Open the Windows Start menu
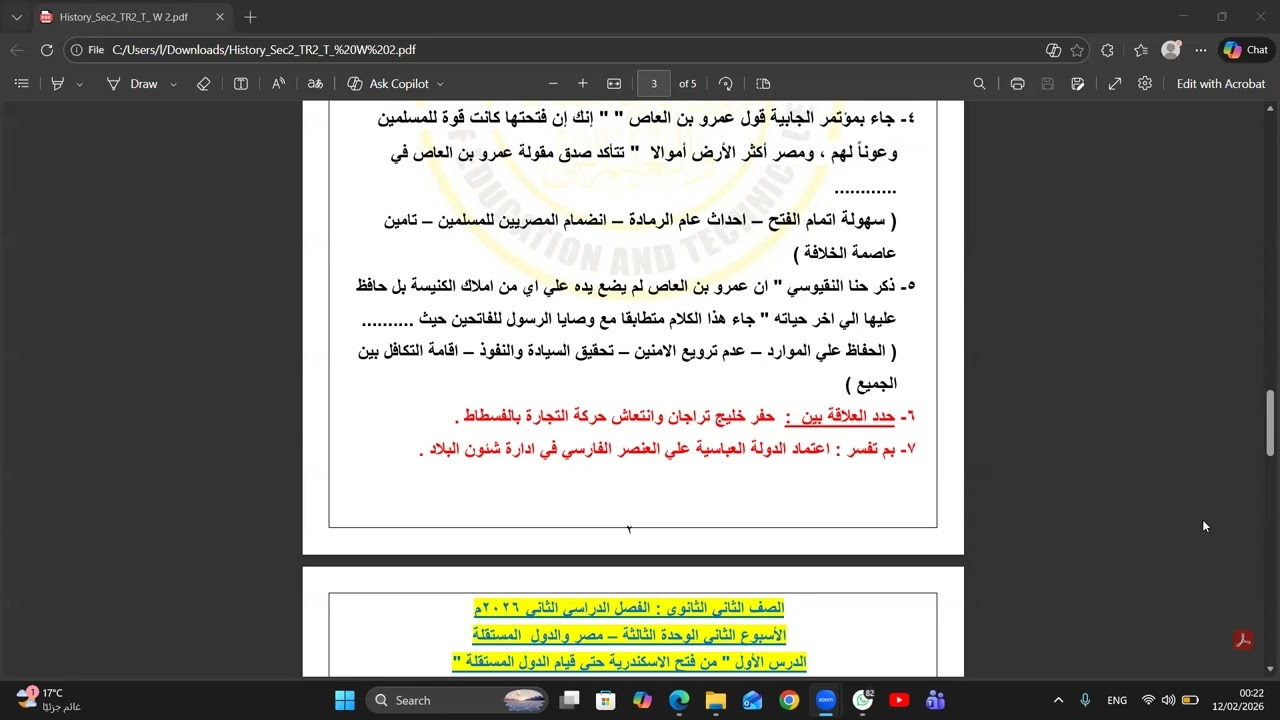This screenshot has height=720, width=1280. click(345, 700)
